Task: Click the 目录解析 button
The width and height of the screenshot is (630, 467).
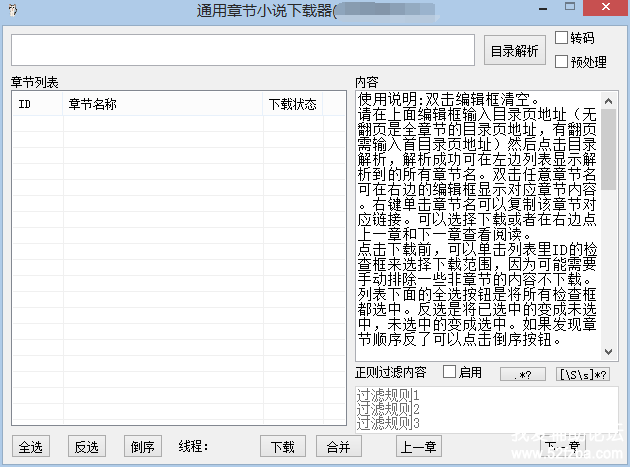Action: (514, 51)
